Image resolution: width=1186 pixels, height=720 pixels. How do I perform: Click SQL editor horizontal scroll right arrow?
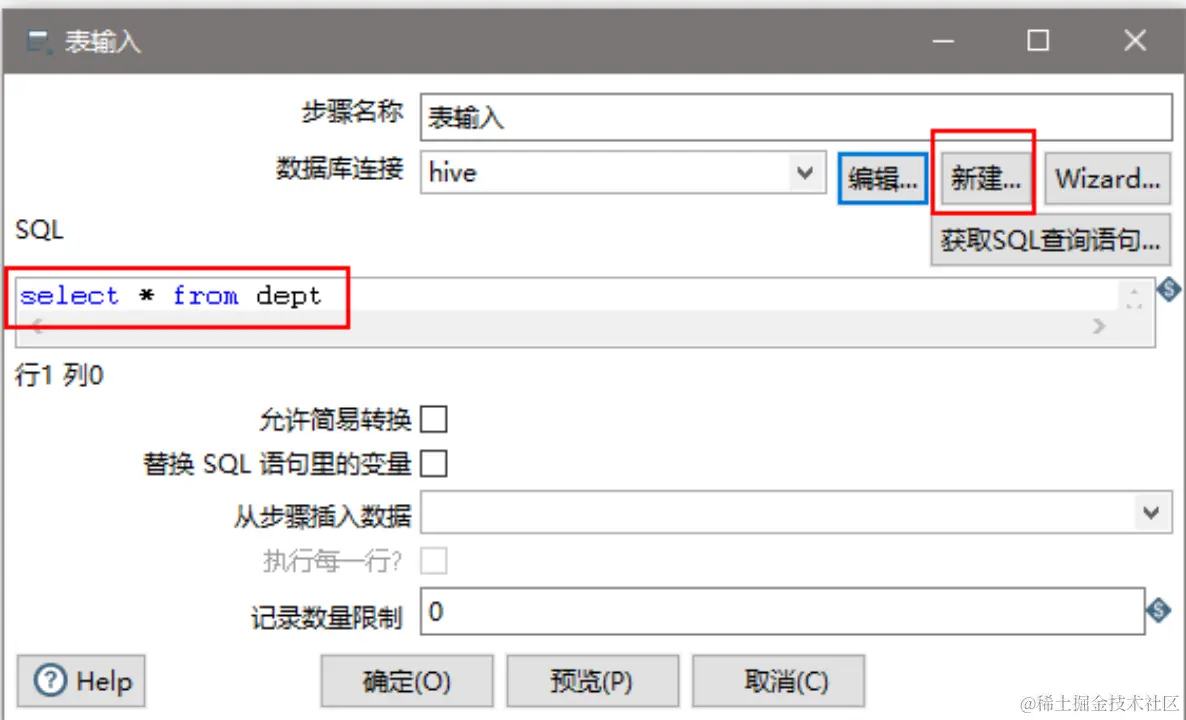click(x=1099, y=326)
